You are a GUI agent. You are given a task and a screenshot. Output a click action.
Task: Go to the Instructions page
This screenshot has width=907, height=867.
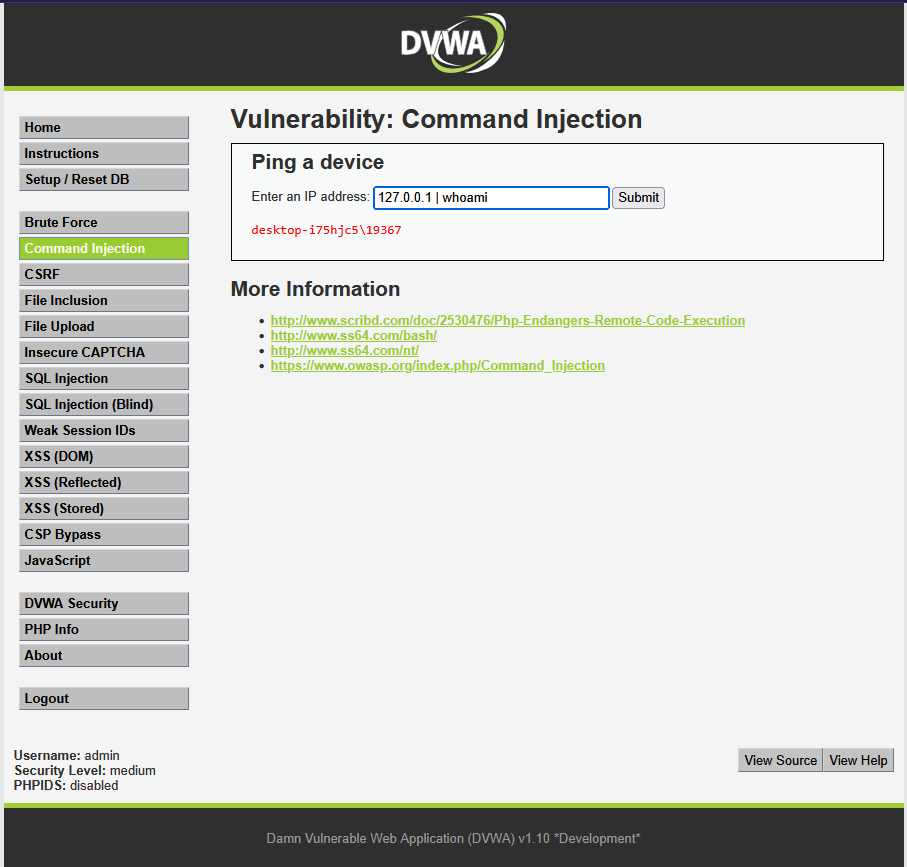pos(104,153)
